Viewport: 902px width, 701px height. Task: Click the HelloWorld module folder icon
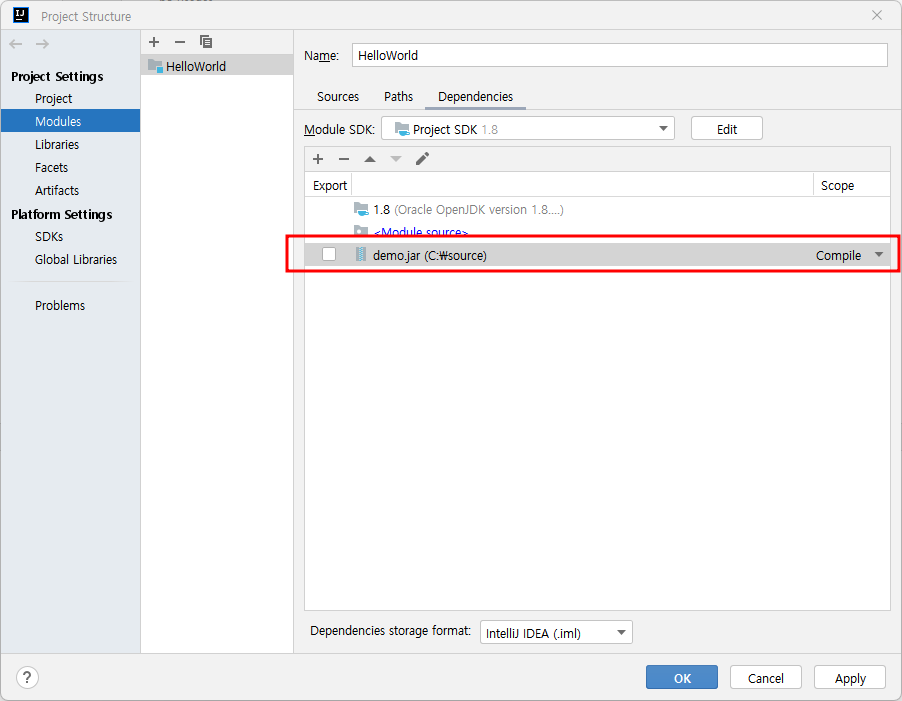tap(155, 66)
